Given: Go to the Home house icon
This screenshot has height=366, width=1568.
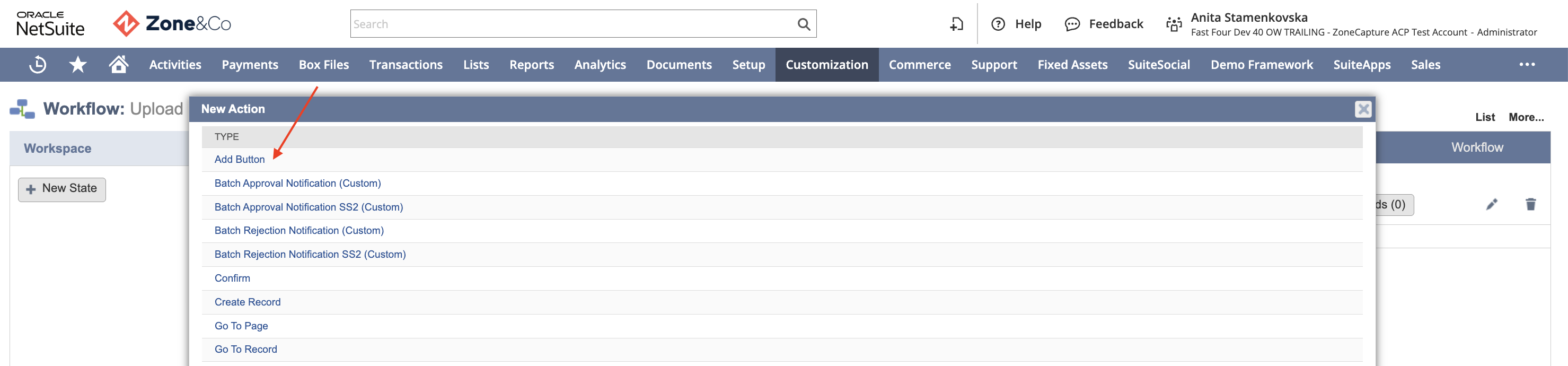Looking at the screenshot, I should pos(119,64).
